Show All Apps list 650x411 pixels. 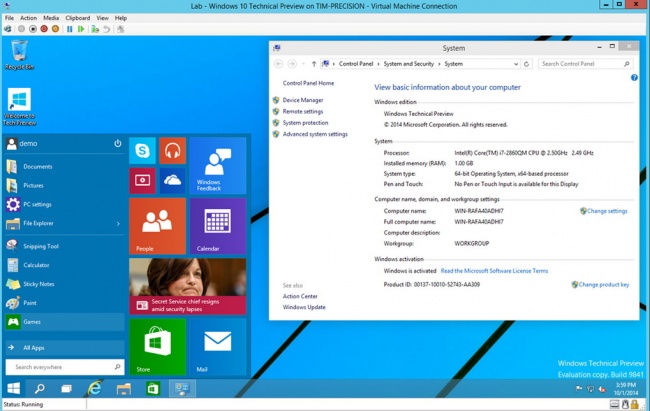coord(65,348)
